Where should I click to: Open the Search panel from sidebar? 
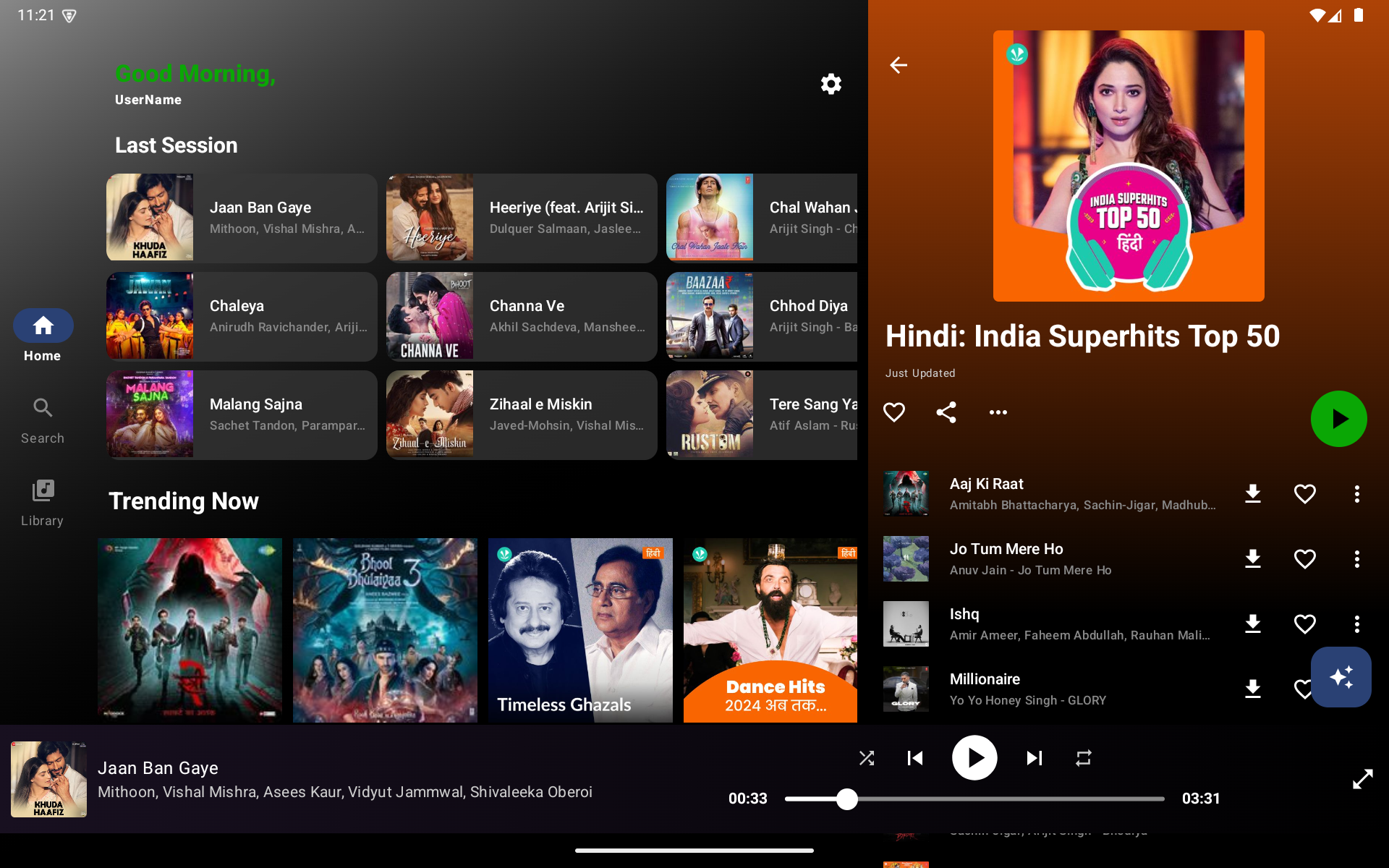(42, 418)
